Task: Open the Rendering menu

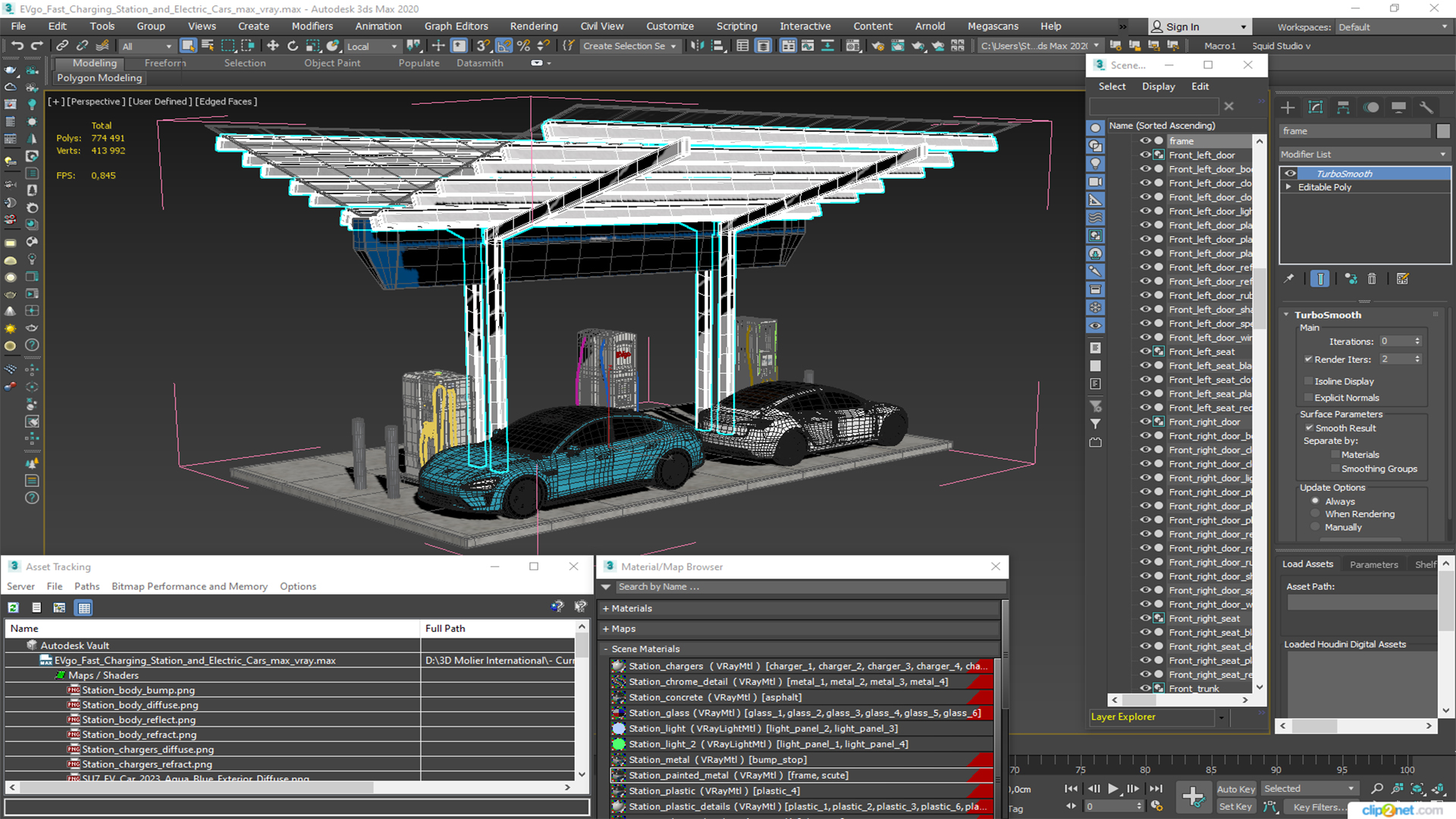Action: (x=533, y=26)
